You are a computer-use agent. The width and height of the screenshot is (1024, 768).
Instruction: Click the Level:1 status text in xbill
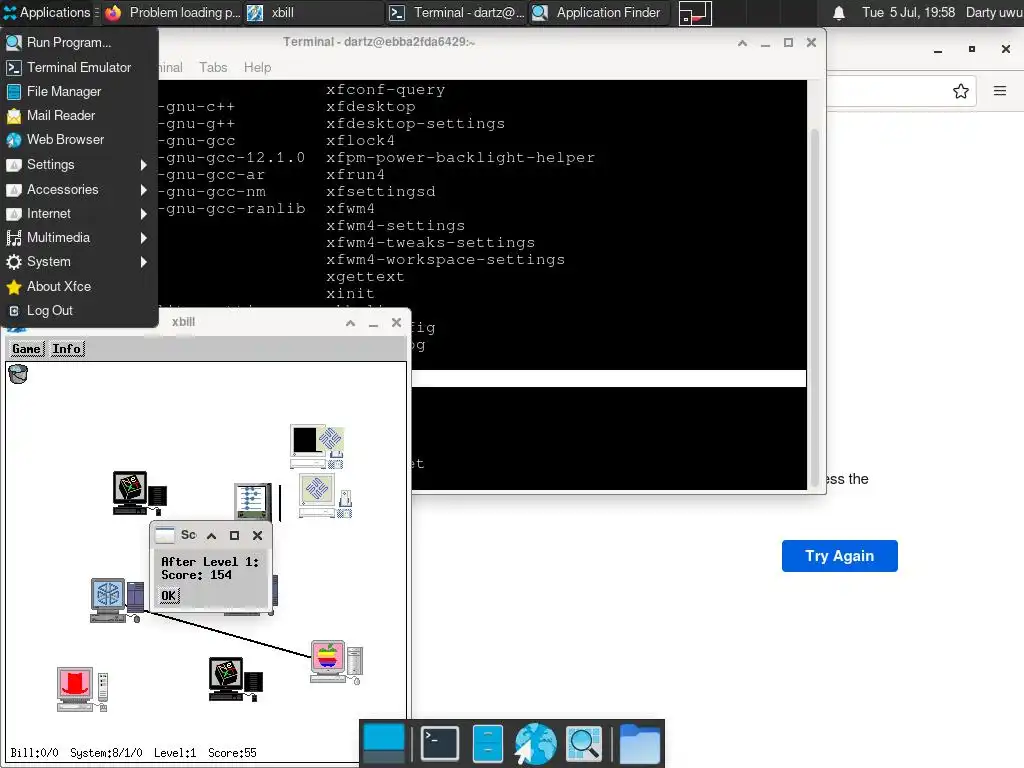[x=175, y=753]
